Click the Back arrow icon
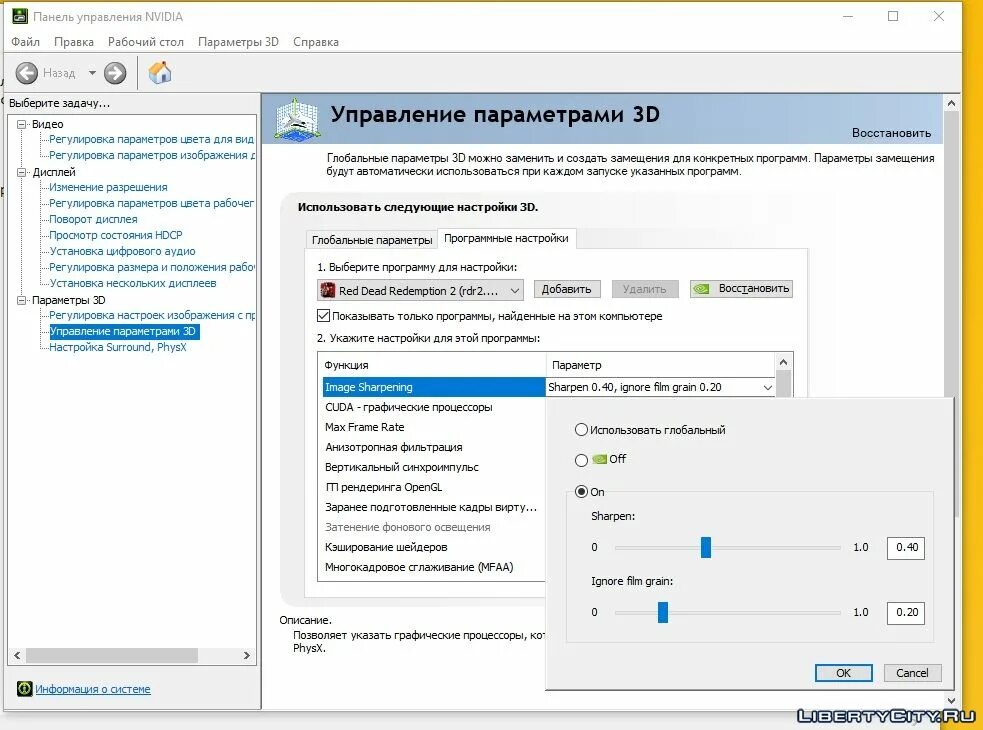Screen dimensions: 983x730 pyautogui.click(x=26, y=73)
